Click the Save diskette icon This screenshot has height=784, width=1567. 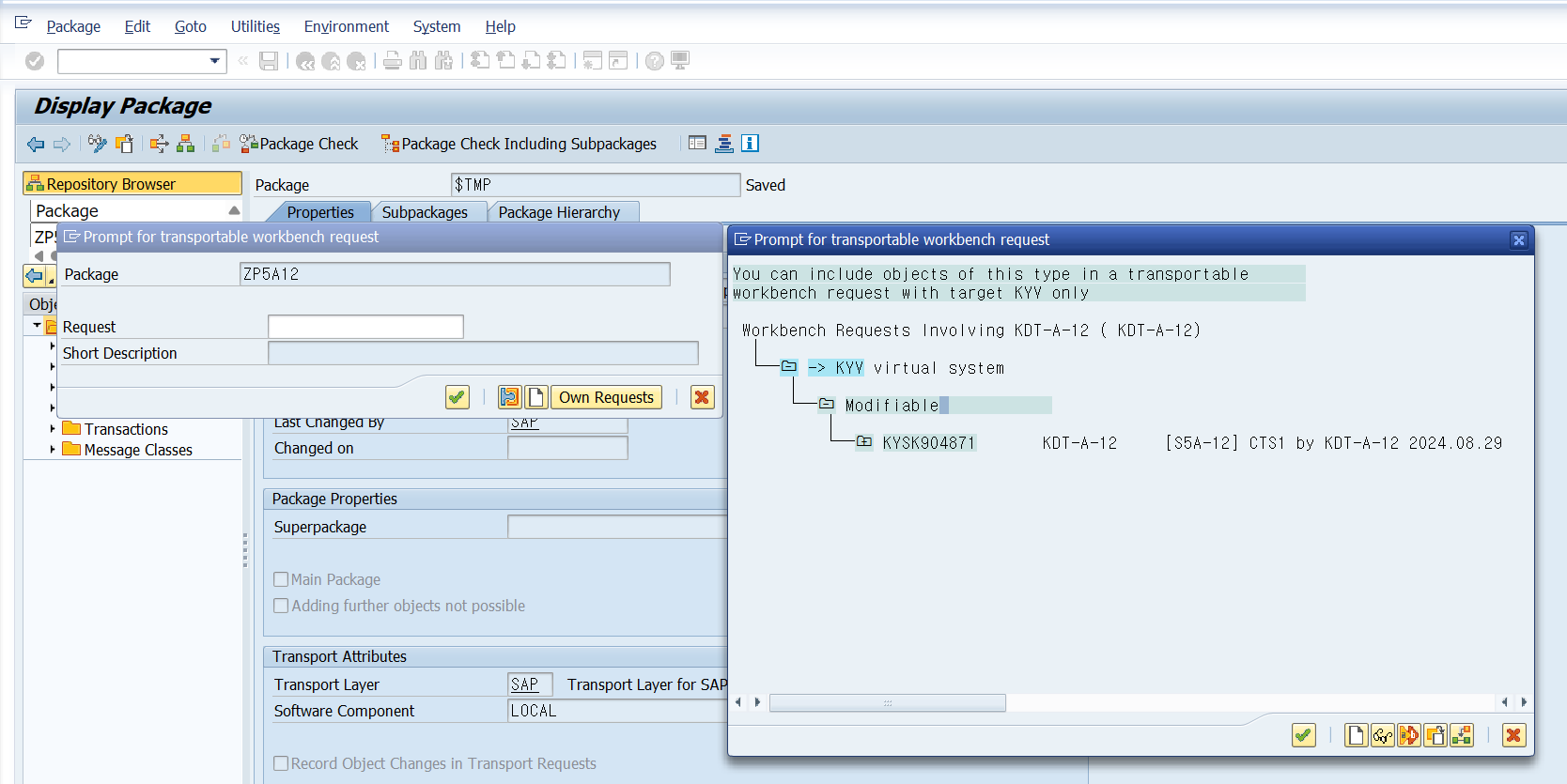[269, 61]
